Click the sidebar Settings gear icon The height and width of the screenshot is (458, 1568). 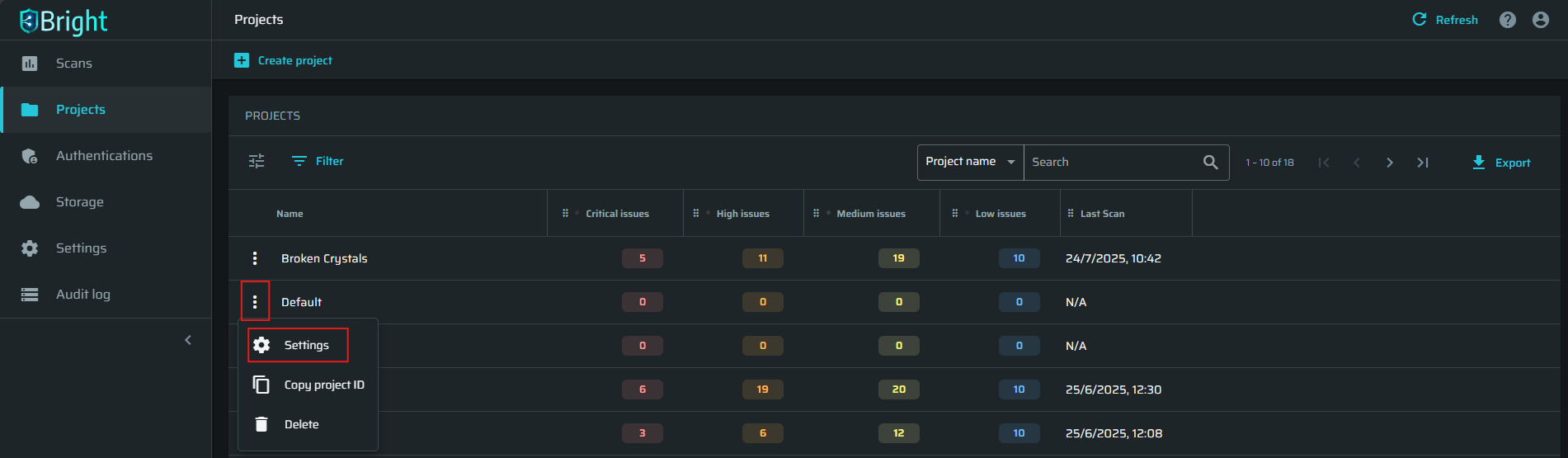[30, 248]
